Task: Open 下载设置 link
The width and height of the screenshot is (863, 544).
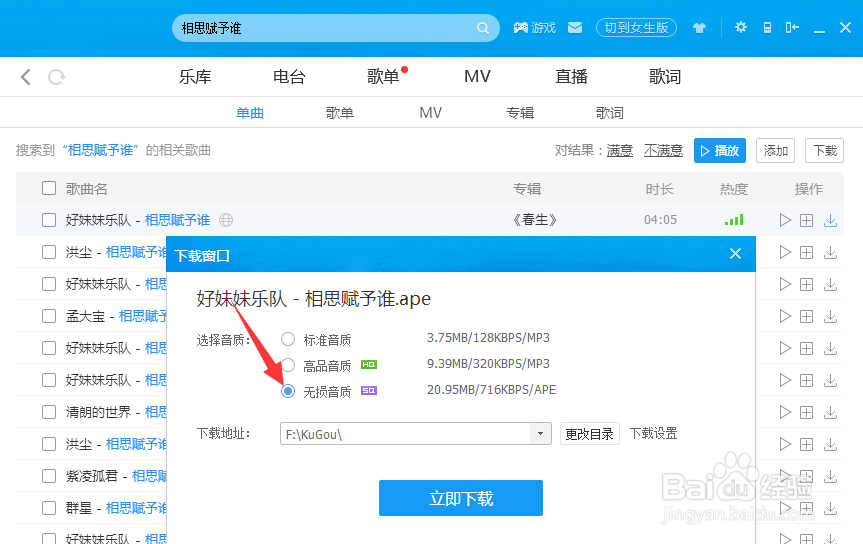Action: [x=653, y=433]
